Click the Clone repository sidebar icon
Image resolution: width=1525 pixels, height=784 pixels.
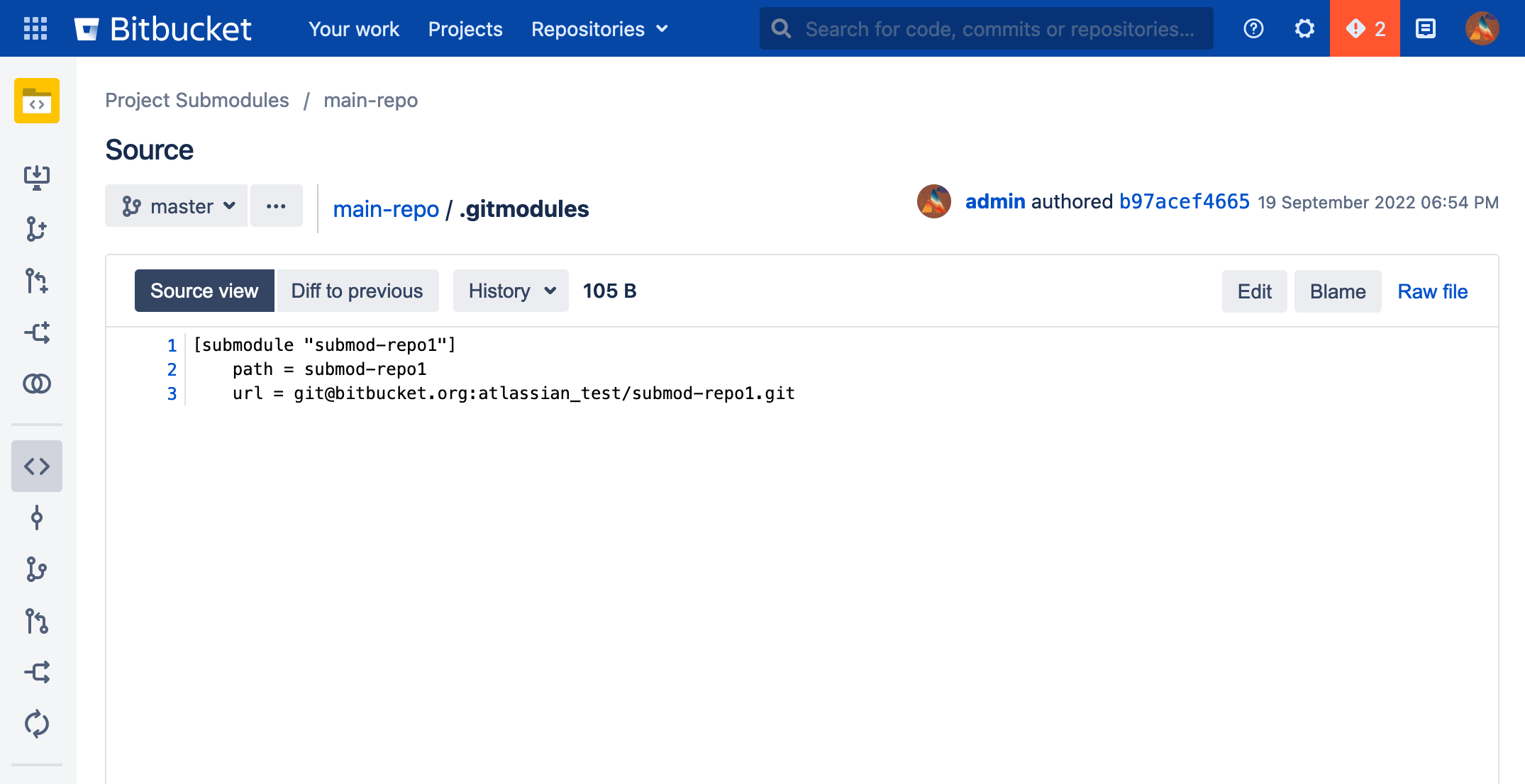[37, 177]
